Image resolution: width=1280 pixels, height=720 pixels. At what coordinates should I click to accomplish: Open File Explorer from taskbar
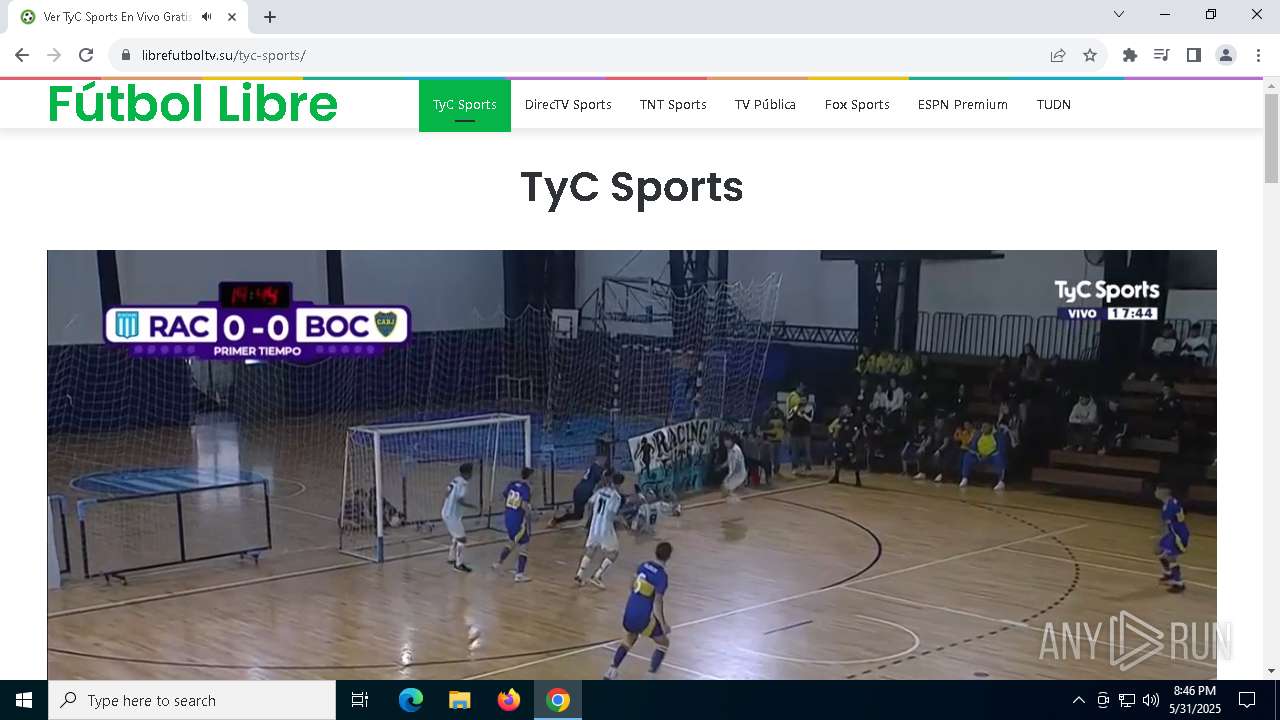tap(460, 700)
